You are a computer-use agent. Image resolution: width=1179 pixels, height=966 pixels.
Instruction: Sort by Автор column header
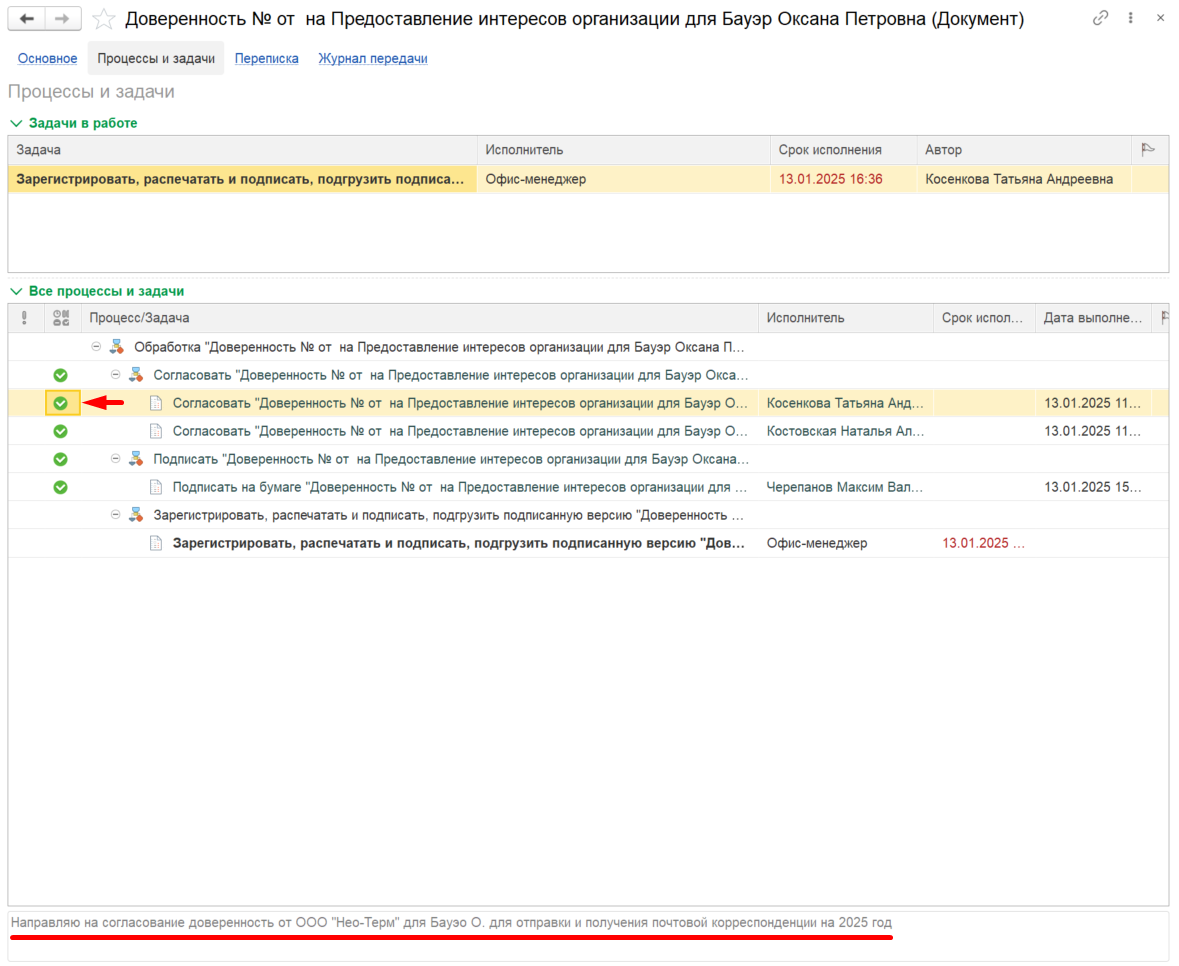coord(1024,150)
